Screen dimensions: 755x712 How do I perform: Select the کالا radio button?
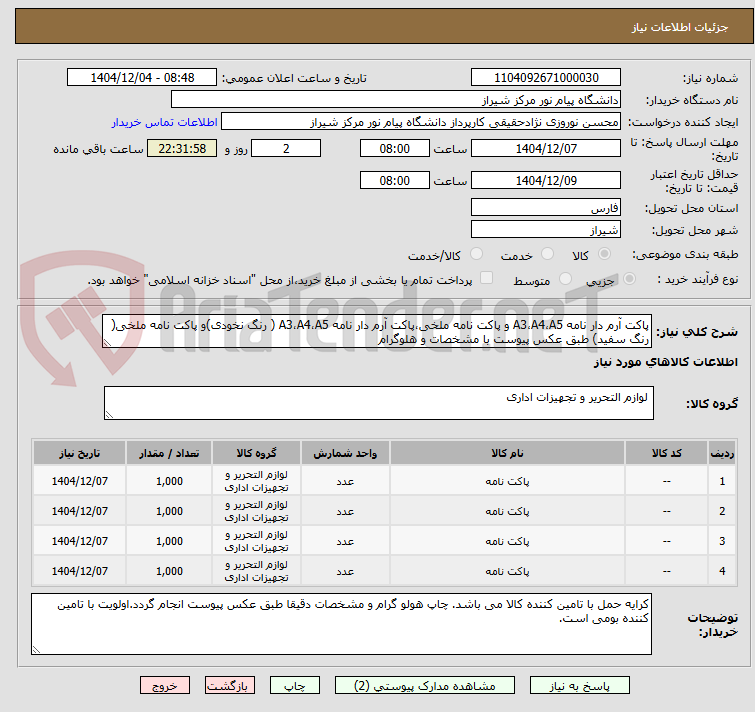(604, 254)
